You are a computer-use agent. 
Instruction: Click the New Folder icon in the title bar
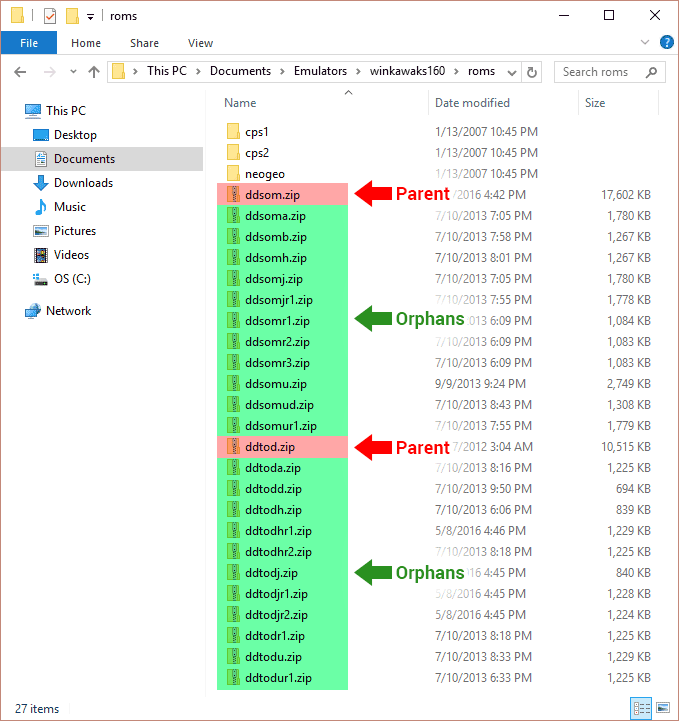click(x=72, y=16)
